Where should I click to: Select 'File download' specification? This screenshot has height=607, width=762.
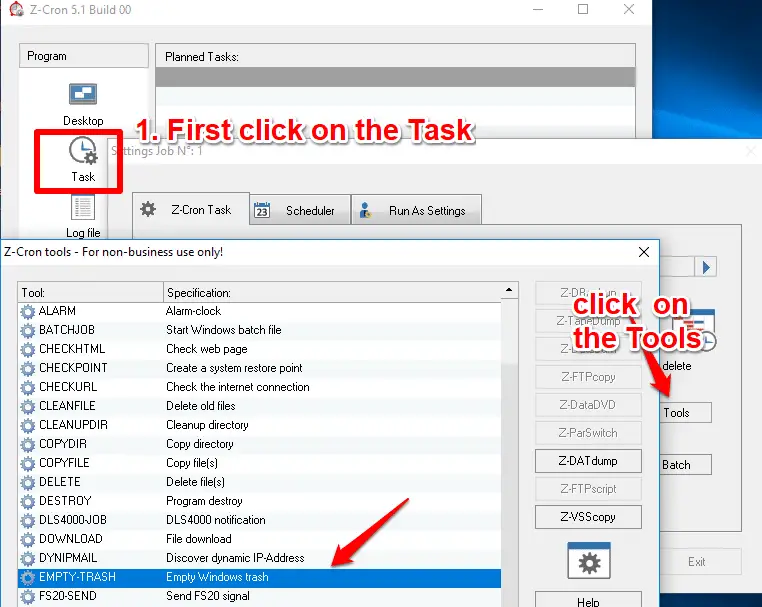pos(199,539)
